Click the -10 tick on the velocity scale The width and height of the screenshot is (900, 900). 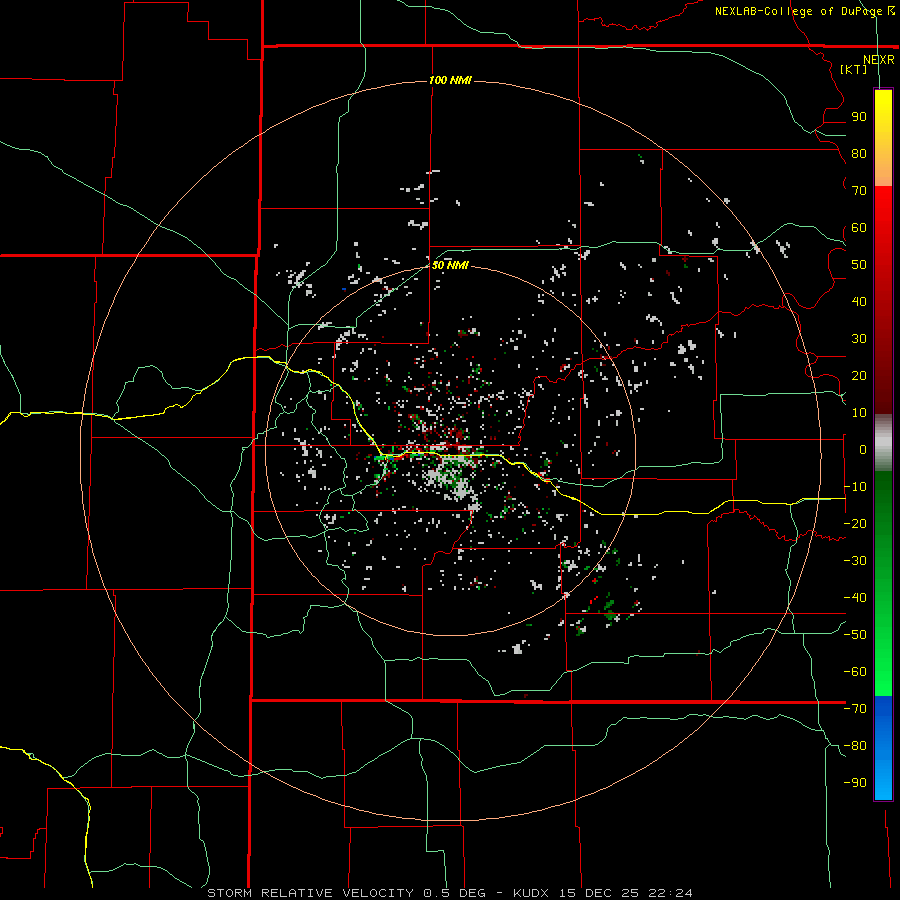855,487
